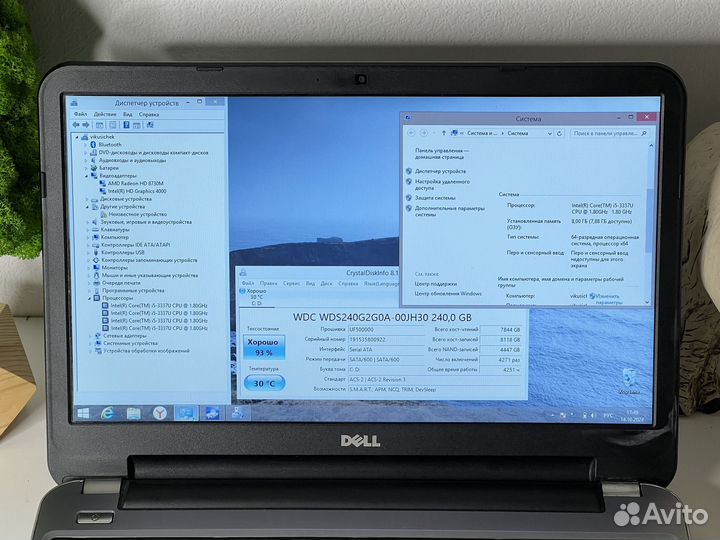This screenshot has width=720, height=540.
Task: Select Неизвестное устройство entry
Action: click(138, 214)
